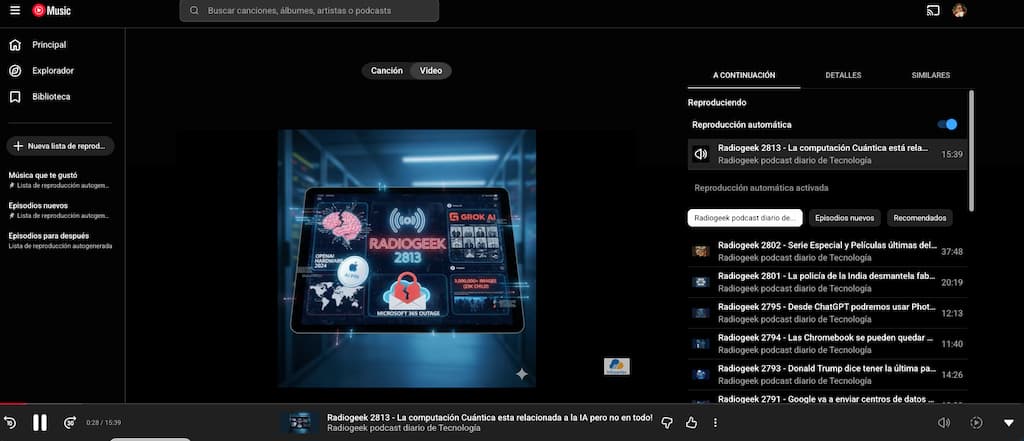Like the Radiogeek 2813 episode
This screenshot has height=441, width=1024.
coord(691,422)
